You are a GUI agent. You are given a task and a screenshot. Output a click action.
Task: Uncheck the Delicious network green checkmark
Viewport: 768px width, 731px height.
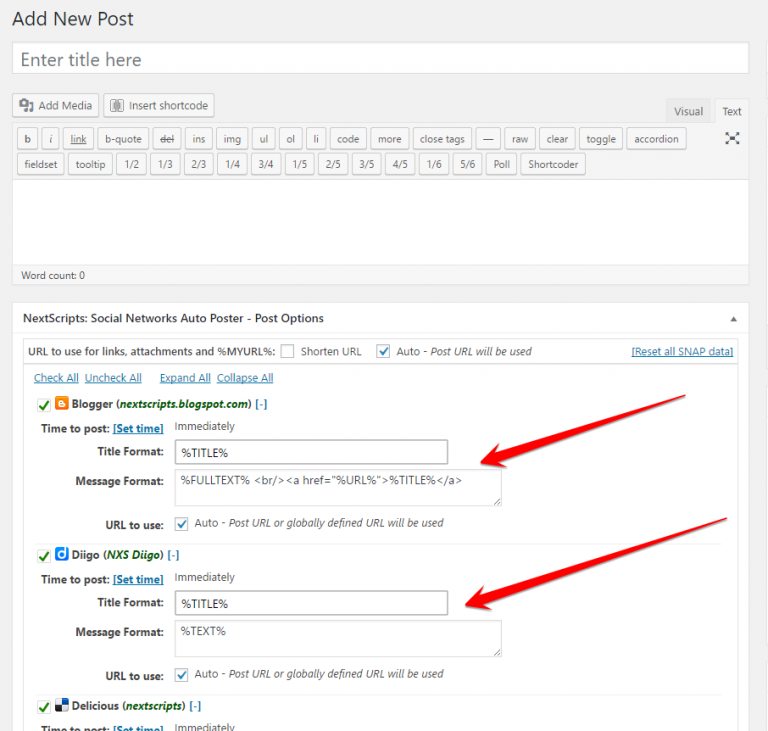click(x=44, y=707)
